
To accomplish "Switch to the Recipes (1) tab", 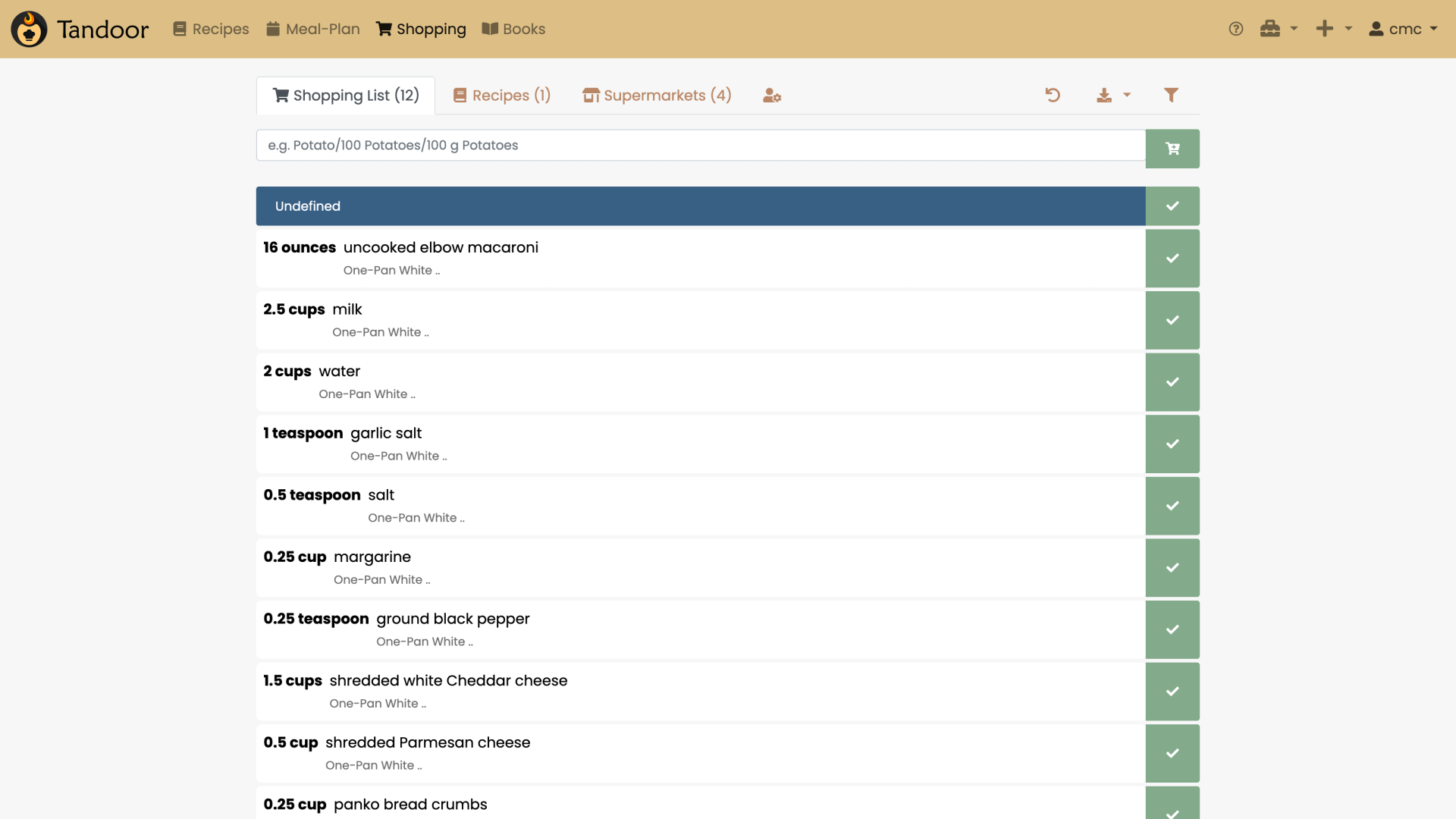I will pyautogui.click(x=502, y=96).
